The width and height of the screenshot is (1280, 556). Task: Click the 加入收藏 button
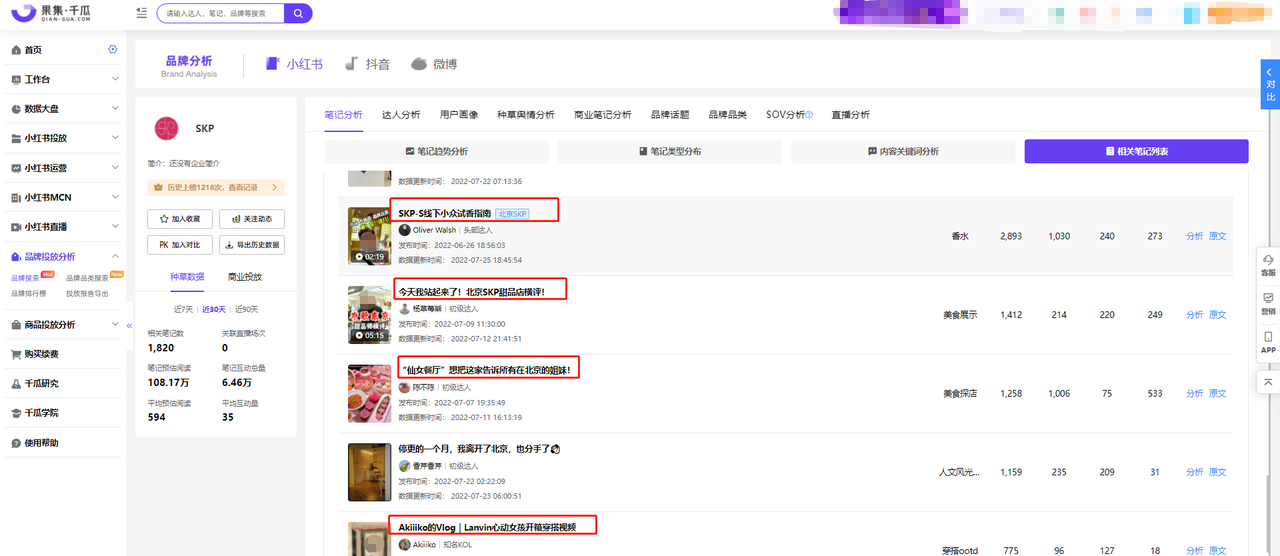[180, 218]
